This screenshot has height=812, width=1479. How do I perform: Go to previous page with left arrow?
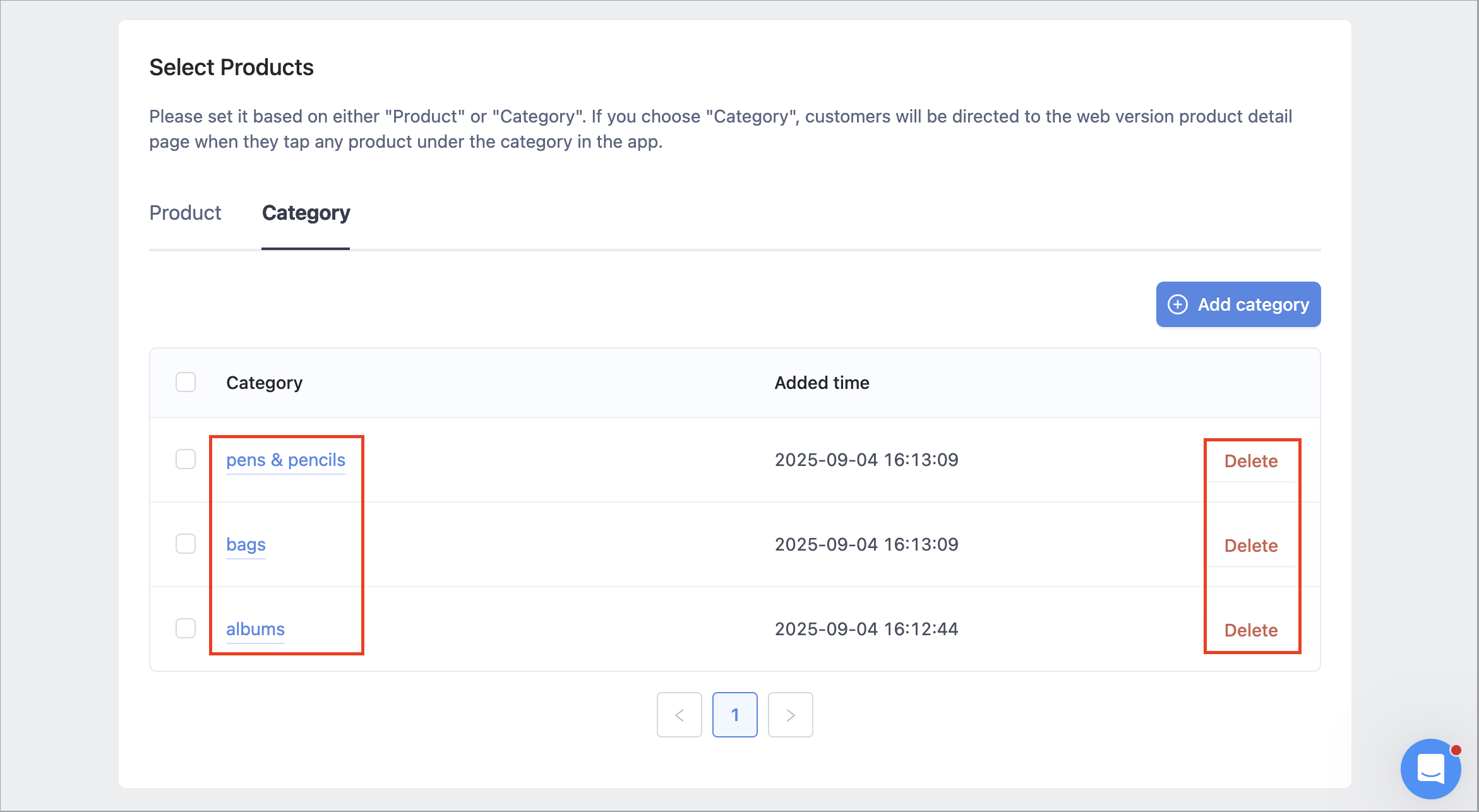pos(680,715)
